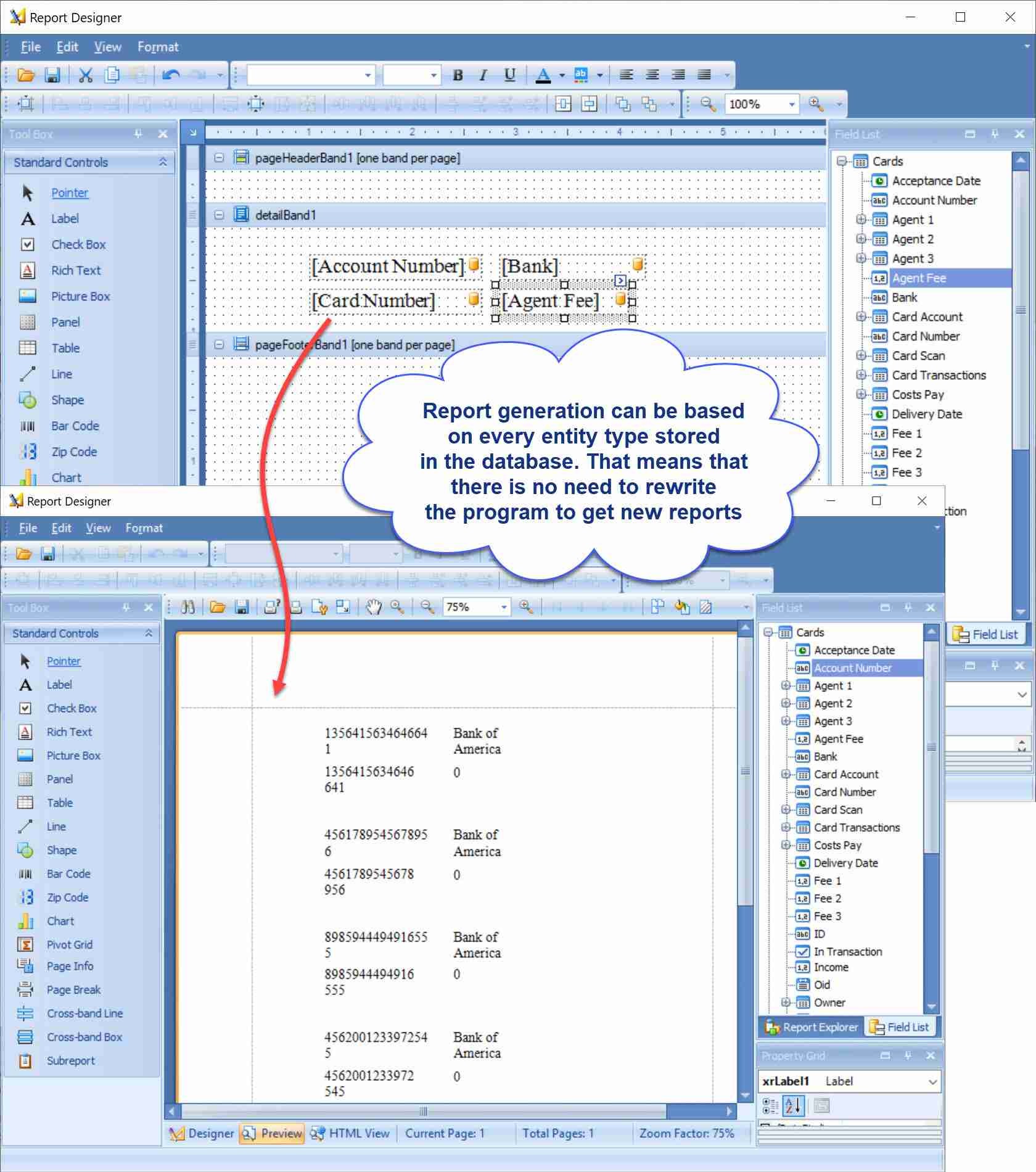The image size is (1036, 1172).
Task: Justify text in top toolbar
Action: point(704,75)
